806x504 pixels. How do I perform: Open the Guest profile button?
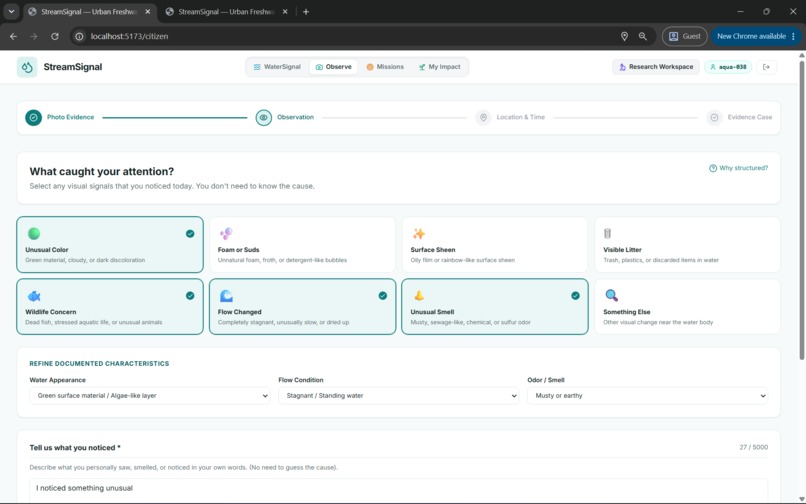[684, 37]
